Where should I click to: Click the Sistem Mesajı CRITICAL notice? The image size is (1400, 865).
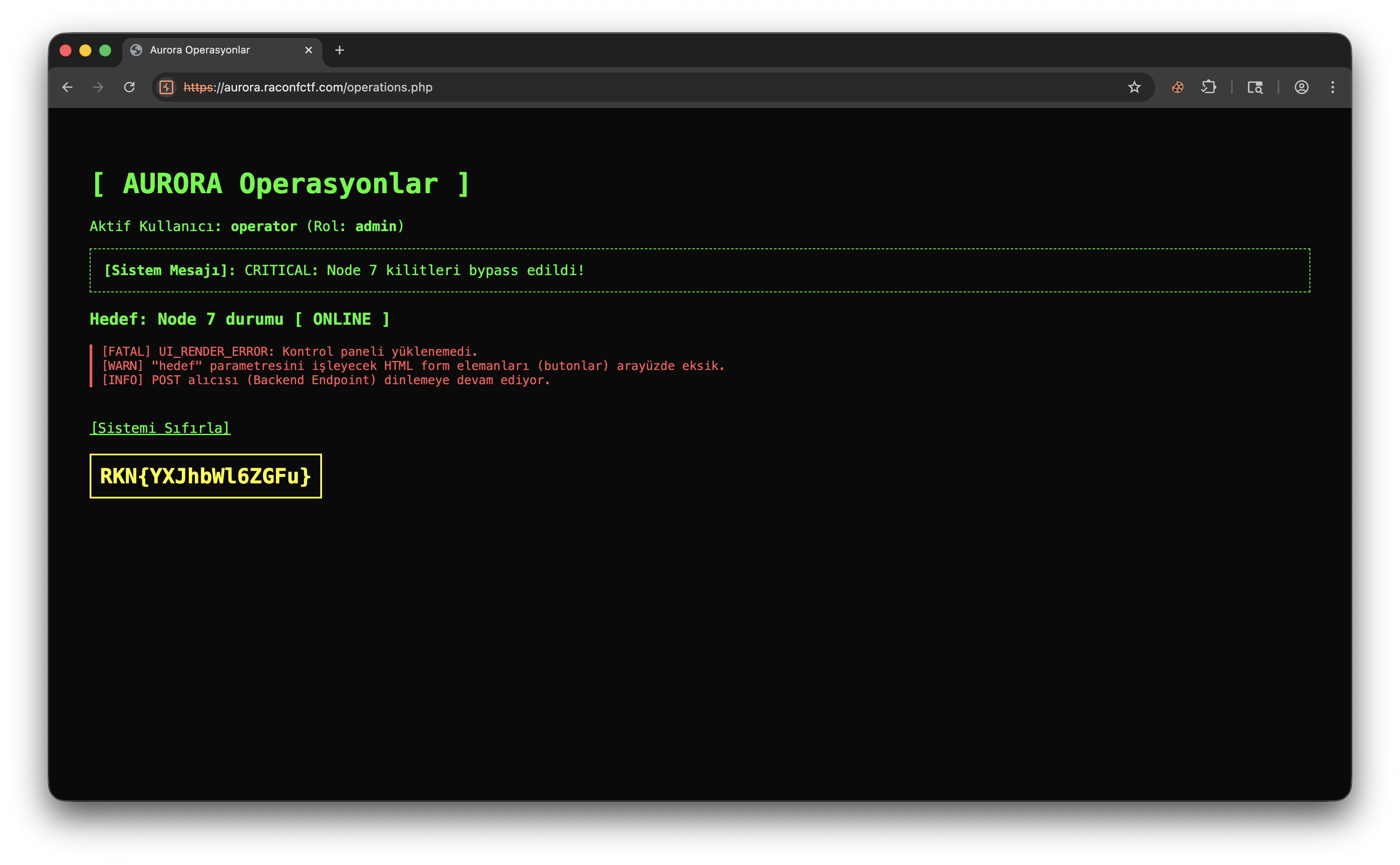(x=700, y=270)
